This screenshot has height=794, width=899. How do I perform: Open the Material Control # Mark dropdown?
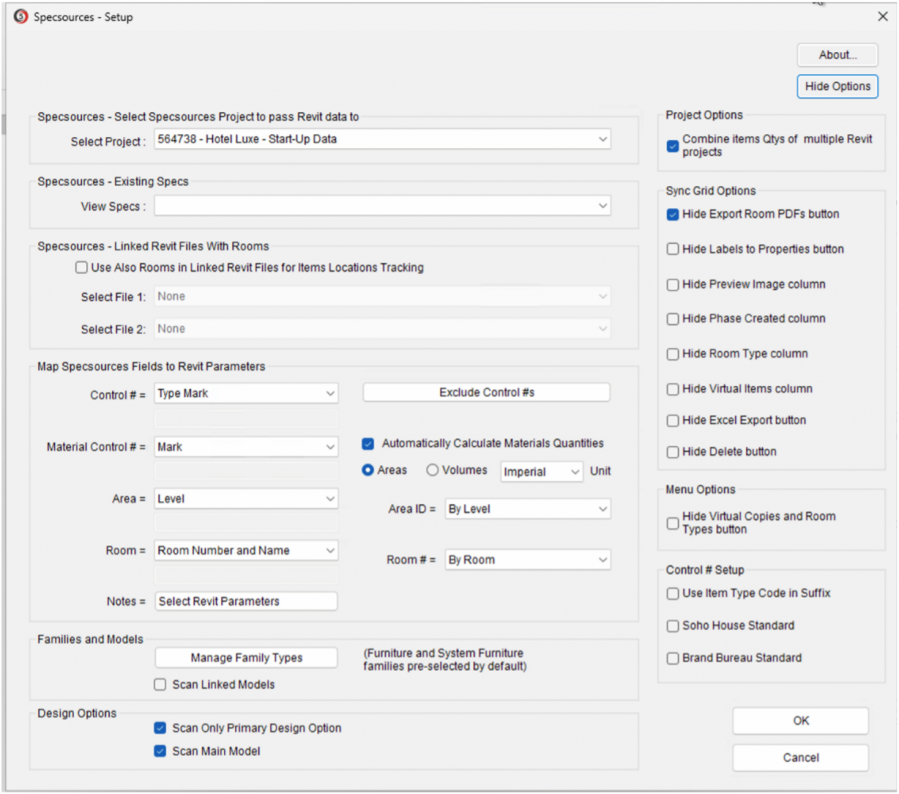coord(246,447)
